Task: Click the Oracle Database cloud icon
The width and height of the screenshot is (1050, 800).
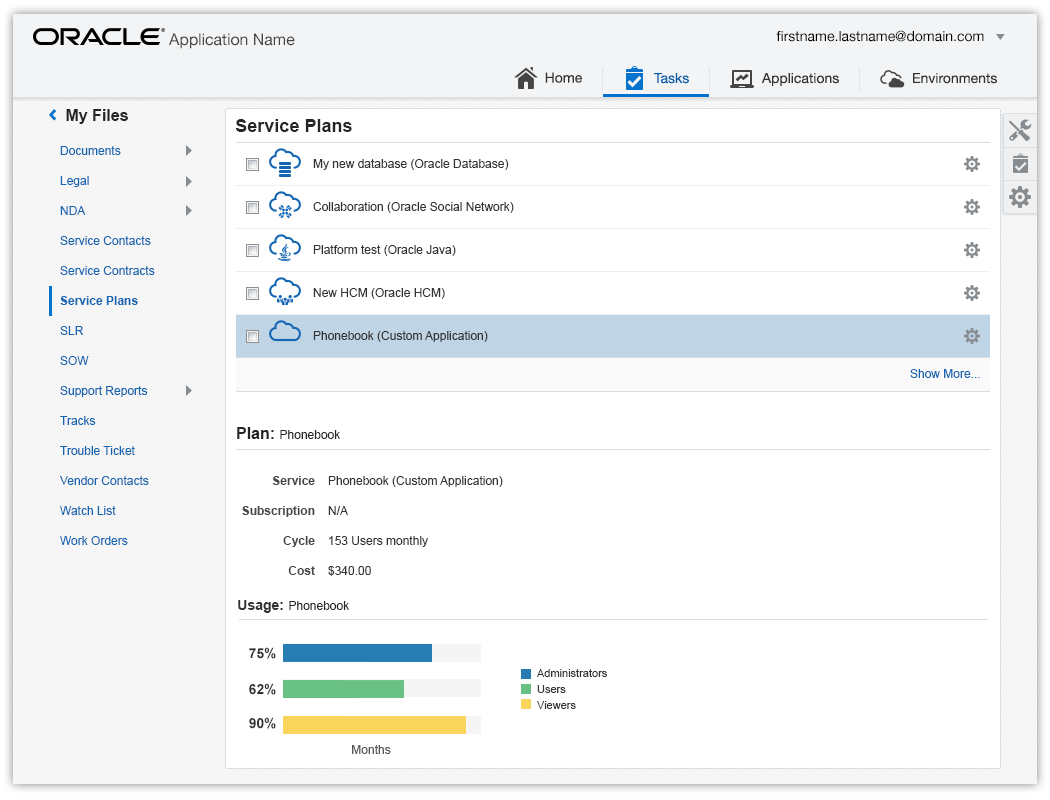Action: click(x=285, y=163)
